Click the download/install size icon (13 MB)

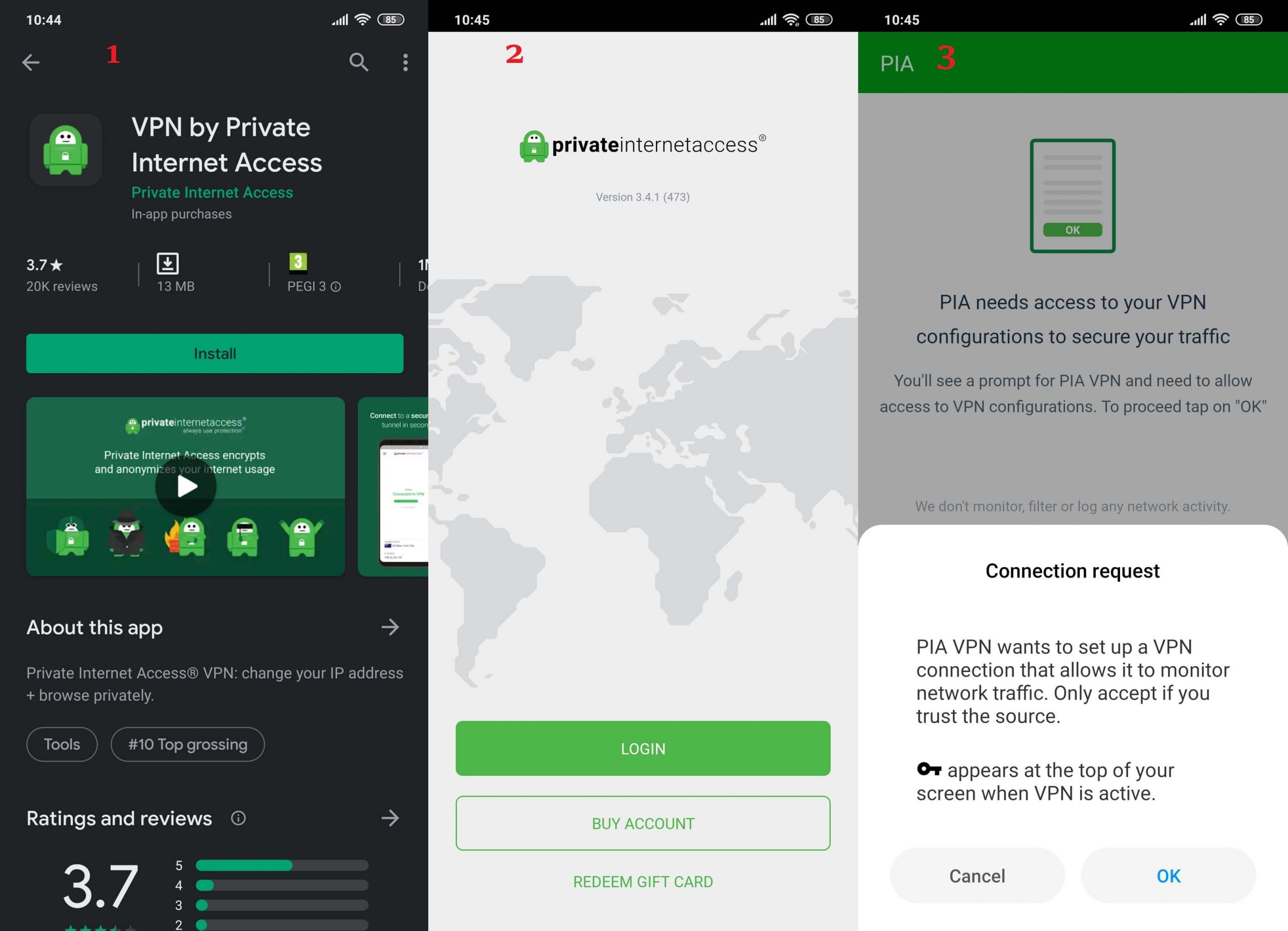(x=167, y=263)
